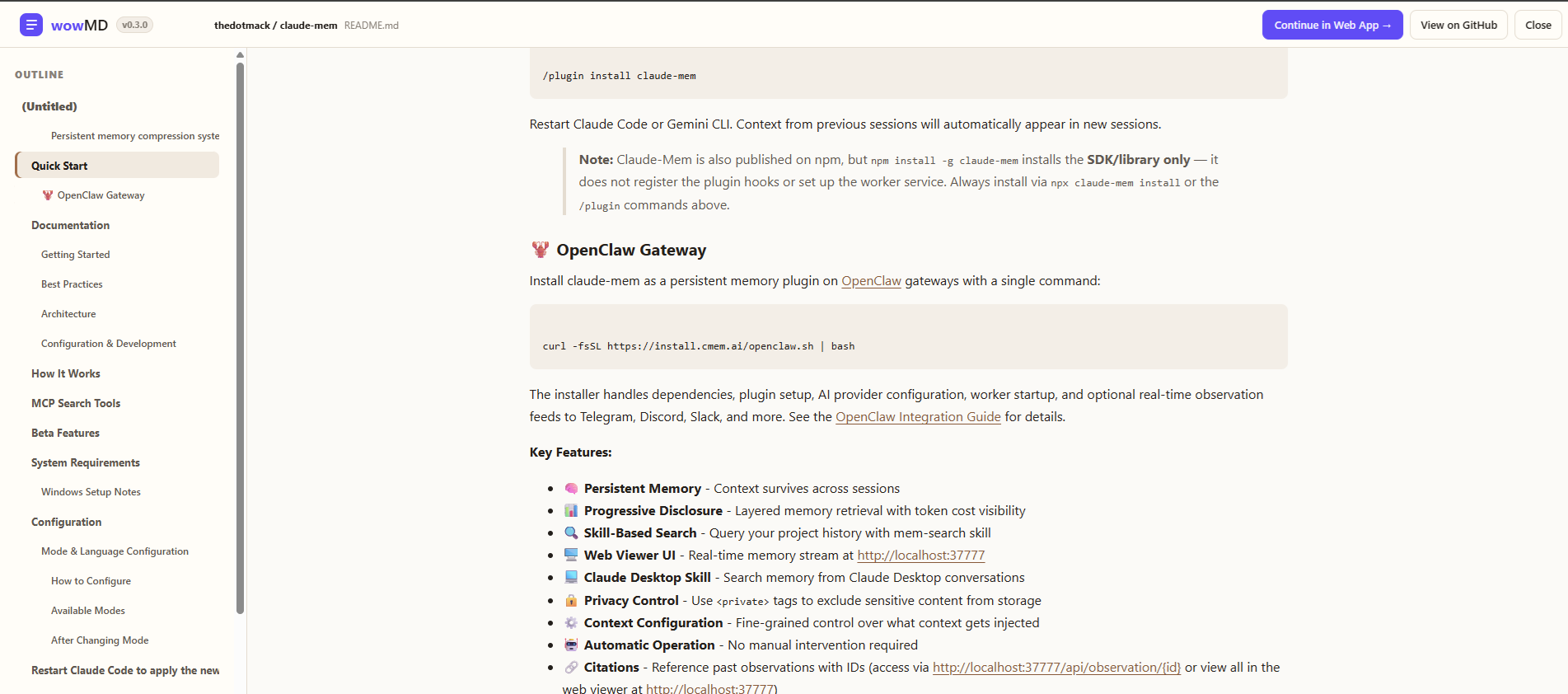Click the laptop icon beside Claude Desktop Skill
This screenshot has width=1568, height=694.
pos(571,578)
